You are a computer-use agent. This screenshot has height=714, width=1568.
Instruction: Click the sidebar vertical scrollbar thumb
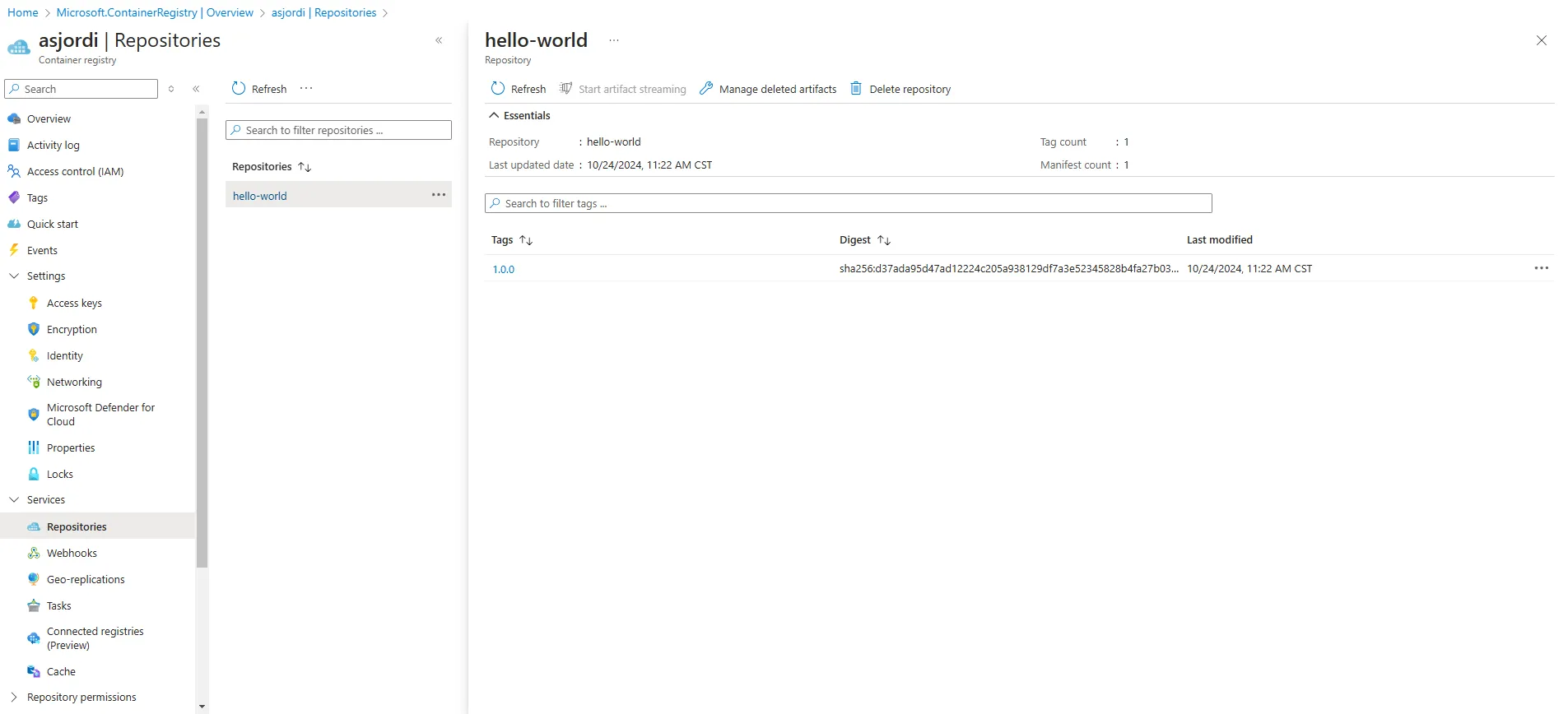point(202,343)
